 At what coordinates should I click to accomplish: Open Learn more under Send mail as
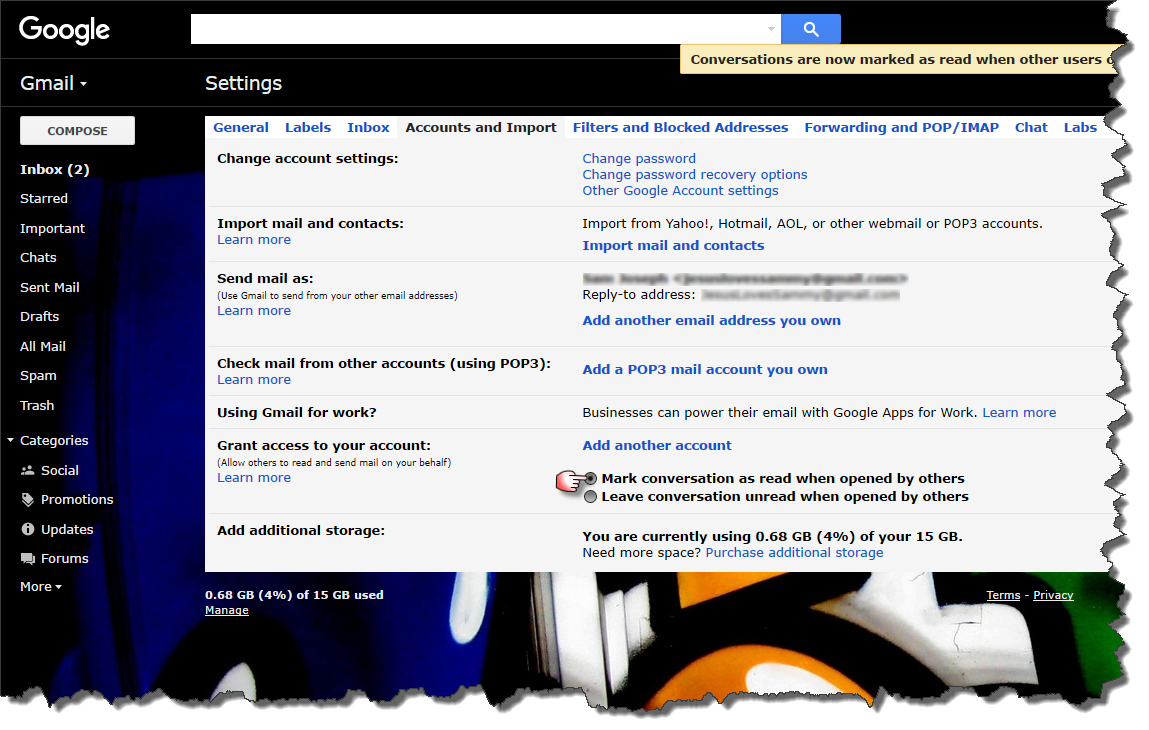254,311
